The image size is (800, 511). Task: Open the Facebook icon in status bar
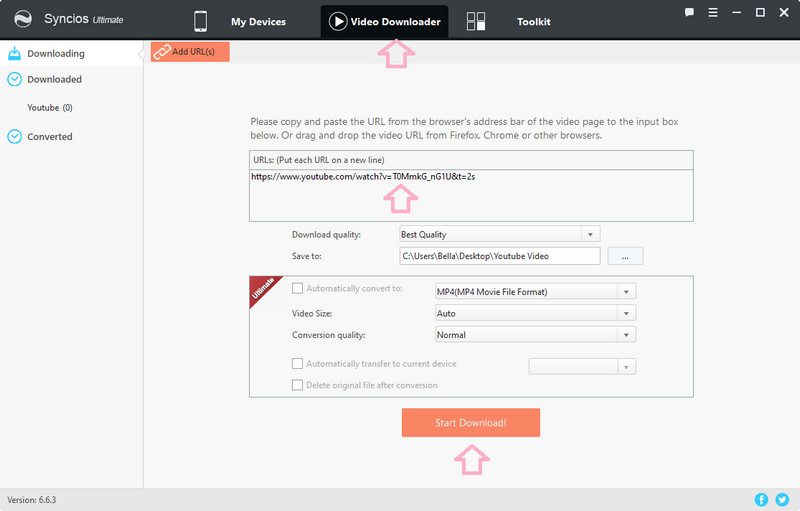tap(761, 500)
